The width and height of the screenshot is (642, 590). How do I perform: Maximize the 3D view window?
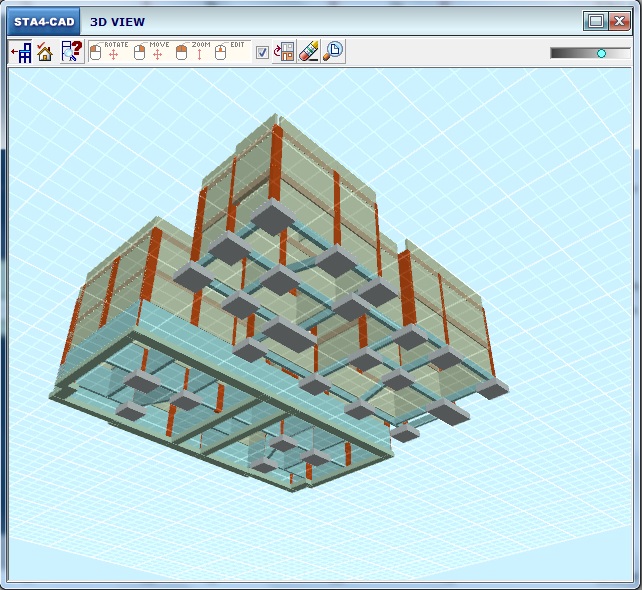pyautogui.click(x=596, y=21)
